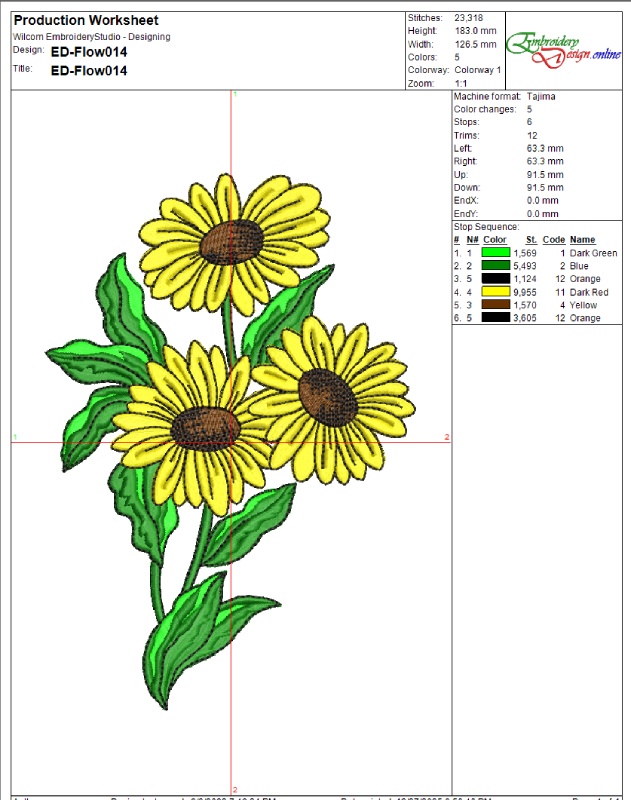631x800 pixels.
Task: Click the top sunflower's brown center
Action: [x=233, y=241]
